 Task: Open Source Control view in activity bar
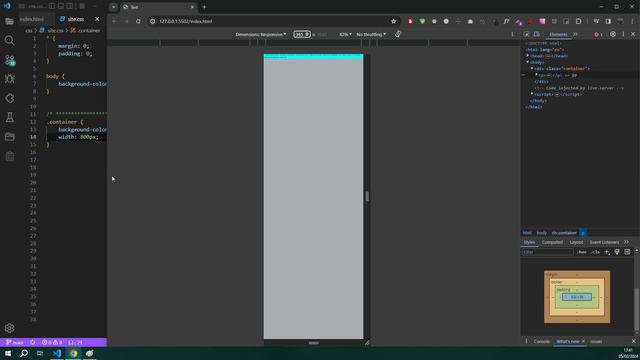click(x=9, y=60)
